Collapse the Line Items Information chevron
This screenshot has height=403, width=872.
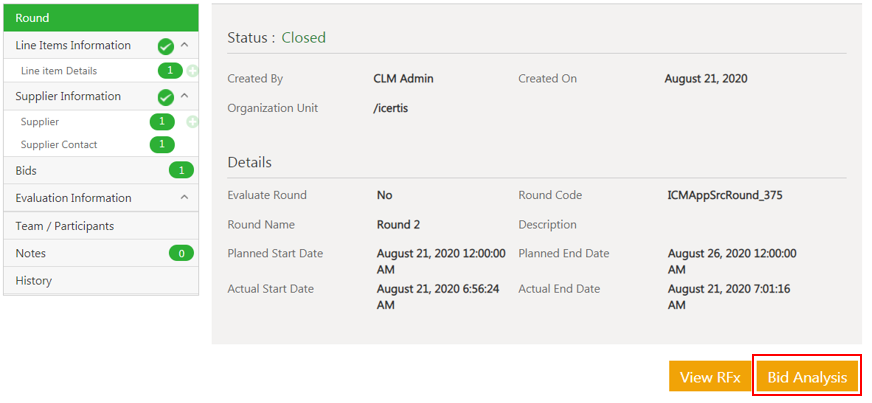click(x=185, y=45)
